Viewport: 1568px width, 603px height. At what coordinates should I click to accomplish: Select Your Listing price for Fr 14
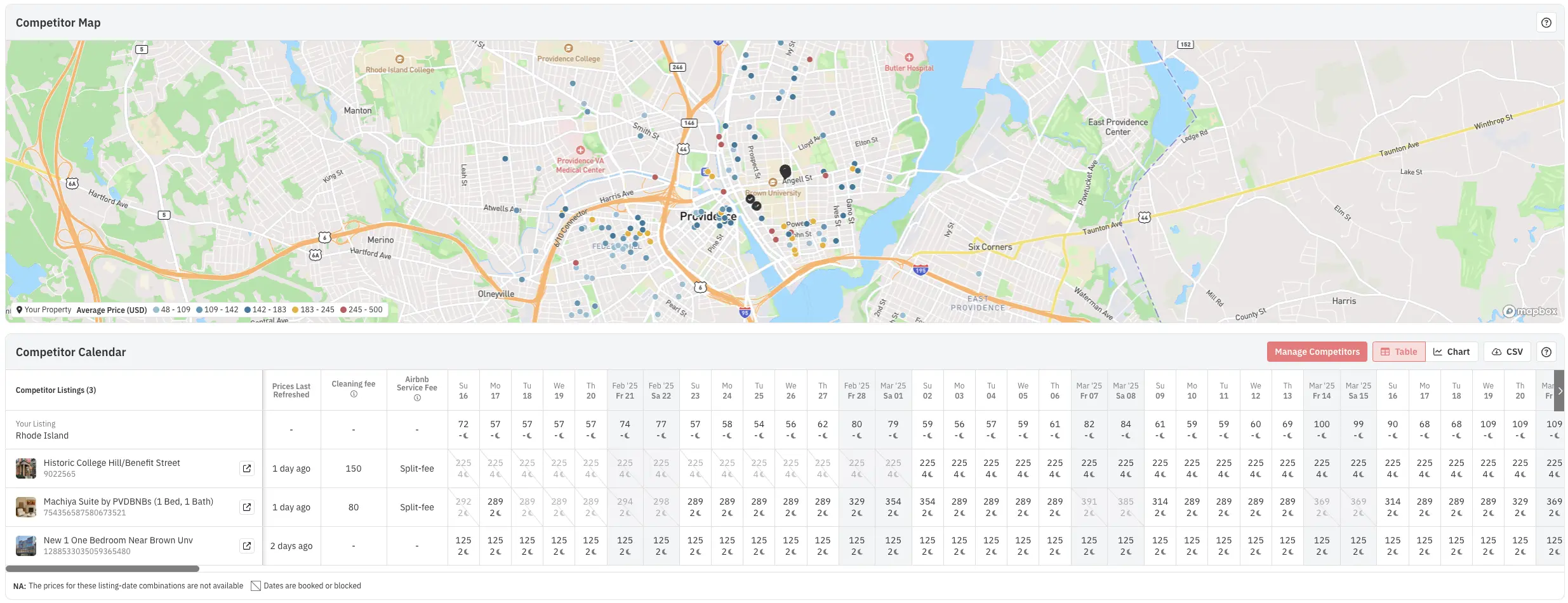pyautogui.click(x=1321, y=429)
